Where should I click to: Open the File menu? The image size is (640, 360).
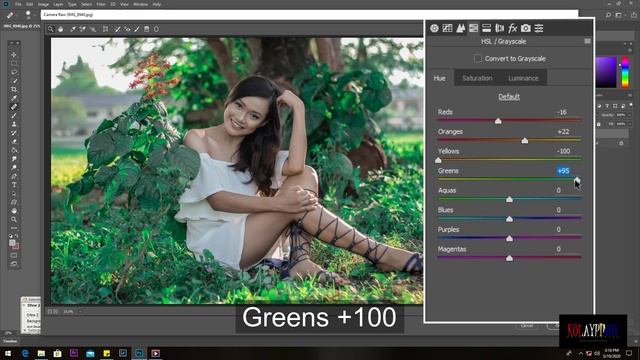(18, 4)
